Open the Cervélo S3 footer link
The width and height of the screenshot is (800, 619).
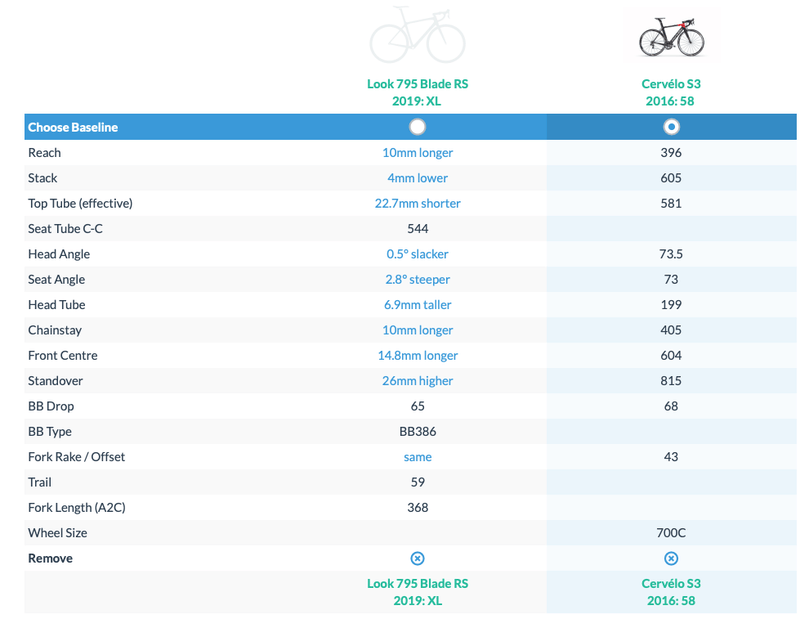tap(671, 592)
